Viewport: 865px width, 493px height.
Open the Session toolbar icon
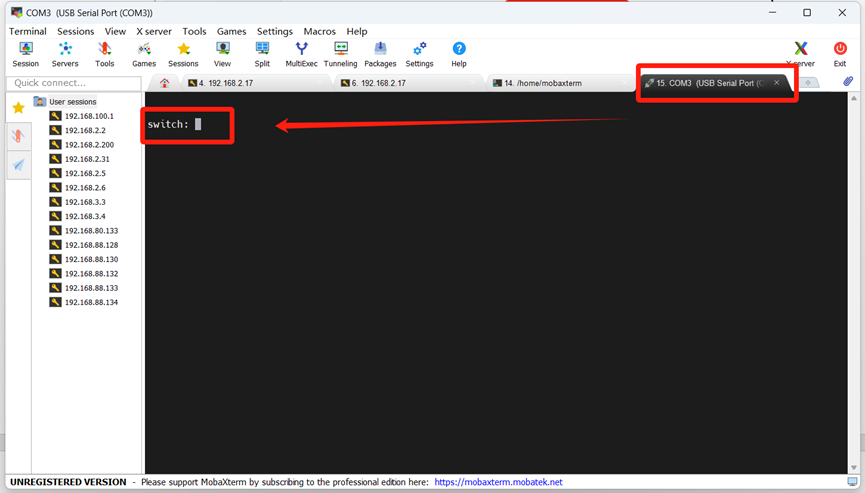pos(26,54)
